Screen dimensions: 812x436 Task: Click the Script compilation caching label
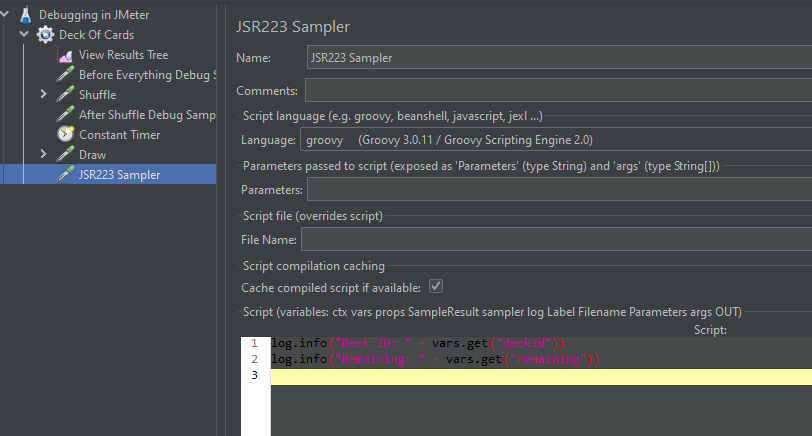click(x=314, y=266)
